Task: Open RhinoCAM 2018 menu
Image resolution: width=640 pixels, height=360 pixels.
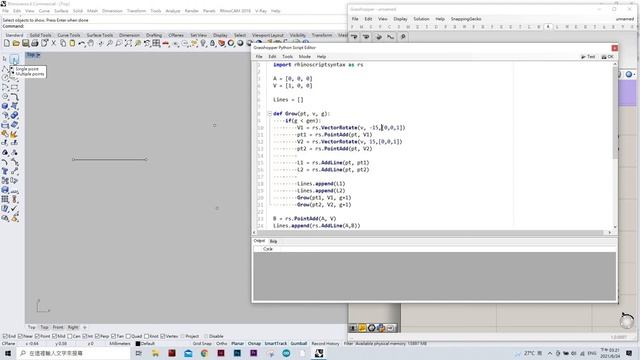Action: [235, 11]
